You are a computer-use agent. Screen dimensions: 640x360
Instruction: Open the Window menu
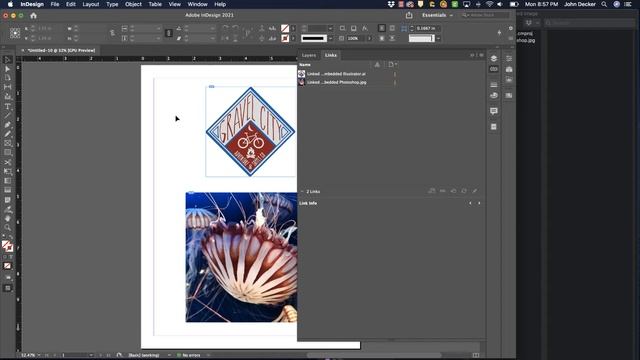pyautogui.click(x=198, y=4)
